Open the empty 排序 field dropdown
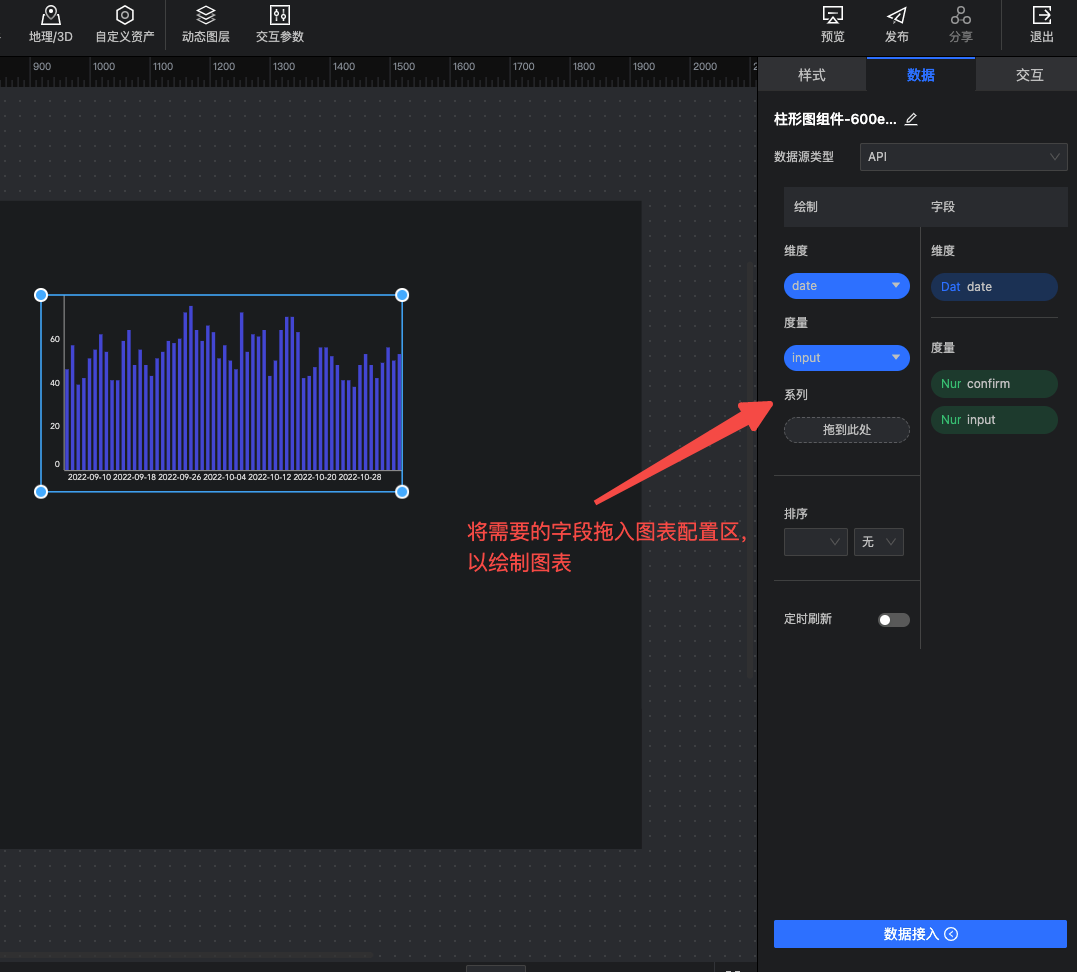Viewport: 1077px width, 972px height. [815, 542]
